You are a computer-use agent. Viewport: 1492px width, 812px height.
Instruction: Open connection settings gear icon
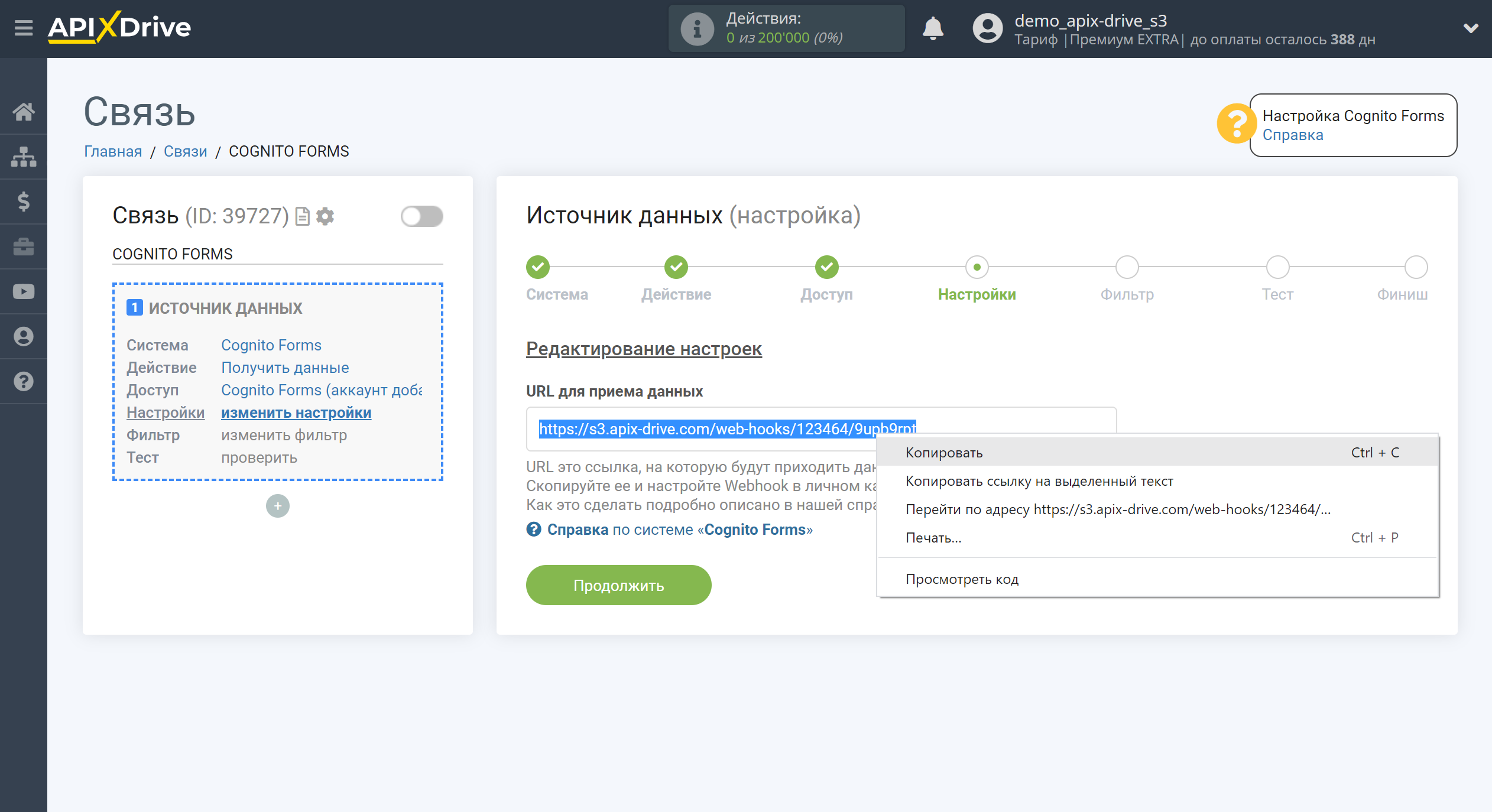[325, 216]
